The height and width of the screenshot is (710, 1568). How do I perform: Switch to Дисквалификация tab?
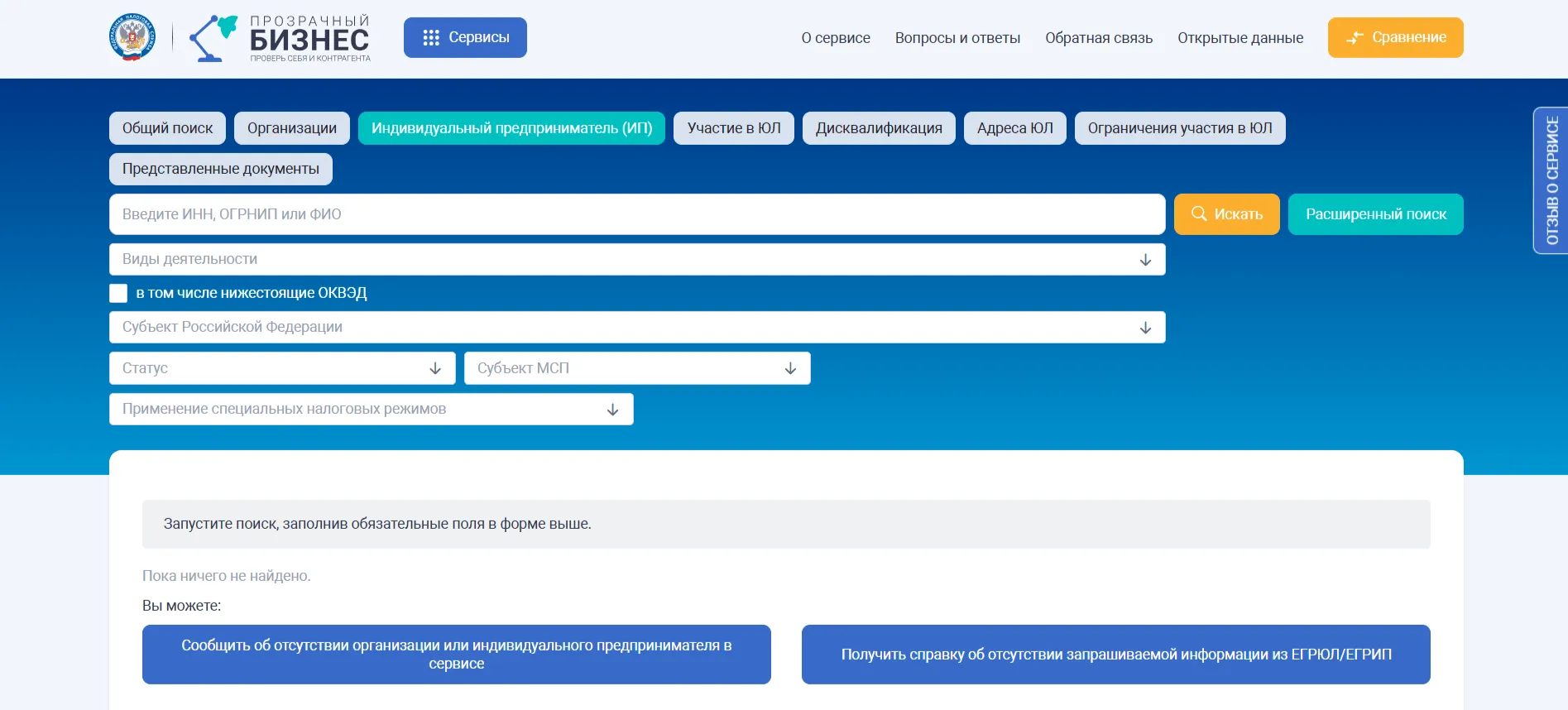(879, 128)
